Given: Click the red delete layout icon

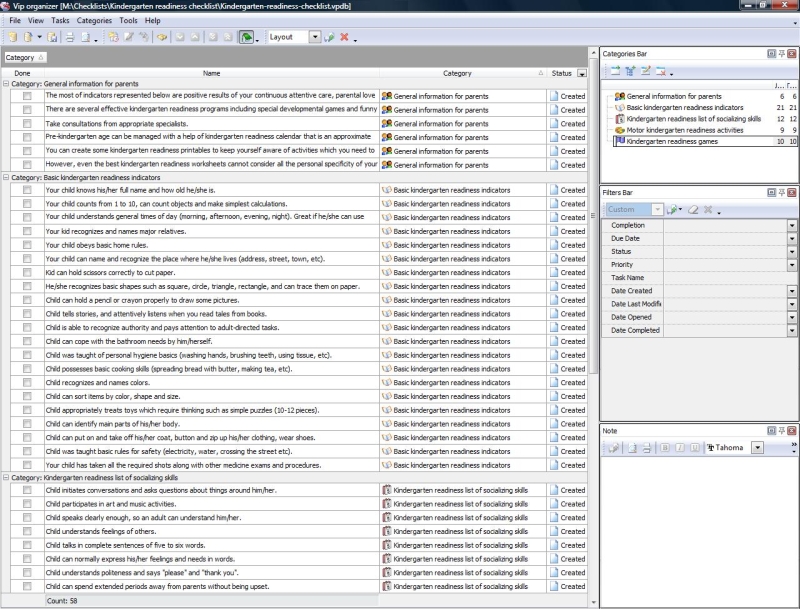Looking at the screenshot, I should [344, 37].
